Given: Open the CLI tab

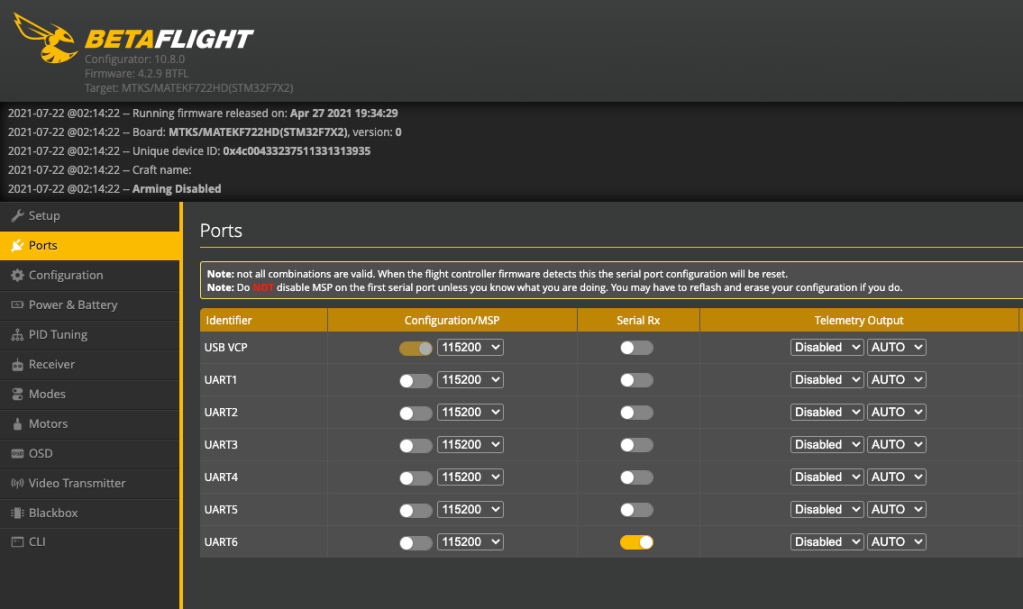Looking at the screenshot, I should coord(36,542).
